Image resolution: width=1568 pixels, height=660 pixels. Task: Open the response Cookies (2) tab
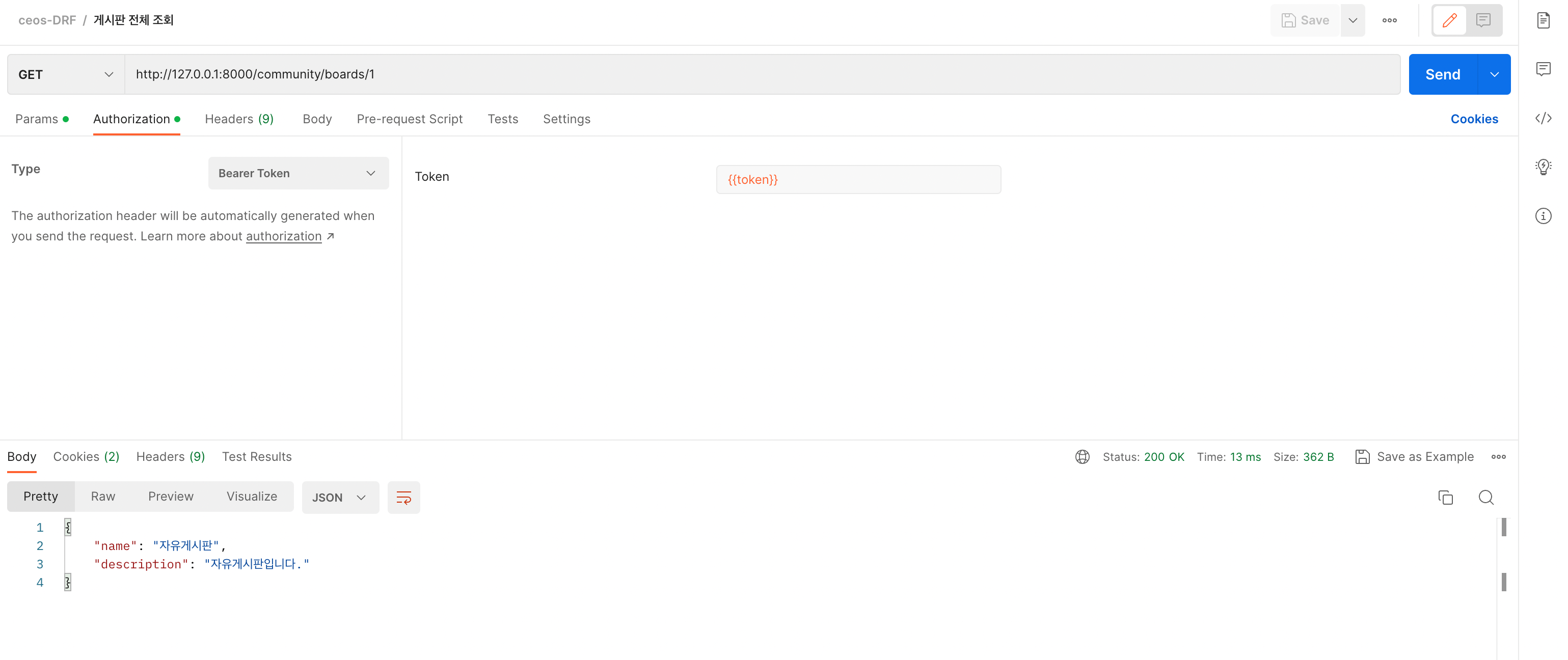pos(86,457)
